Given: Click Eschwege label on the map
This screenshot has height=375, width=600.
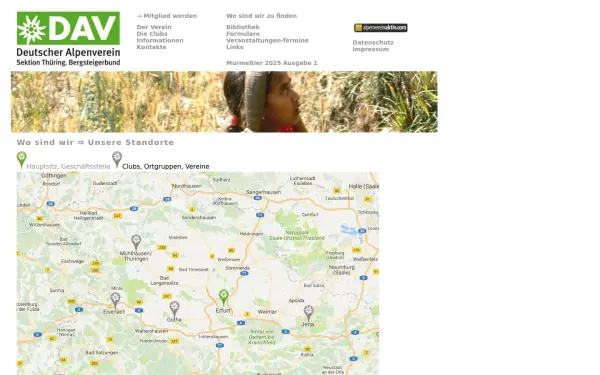Looking at the screenshot, I should 72,261.
